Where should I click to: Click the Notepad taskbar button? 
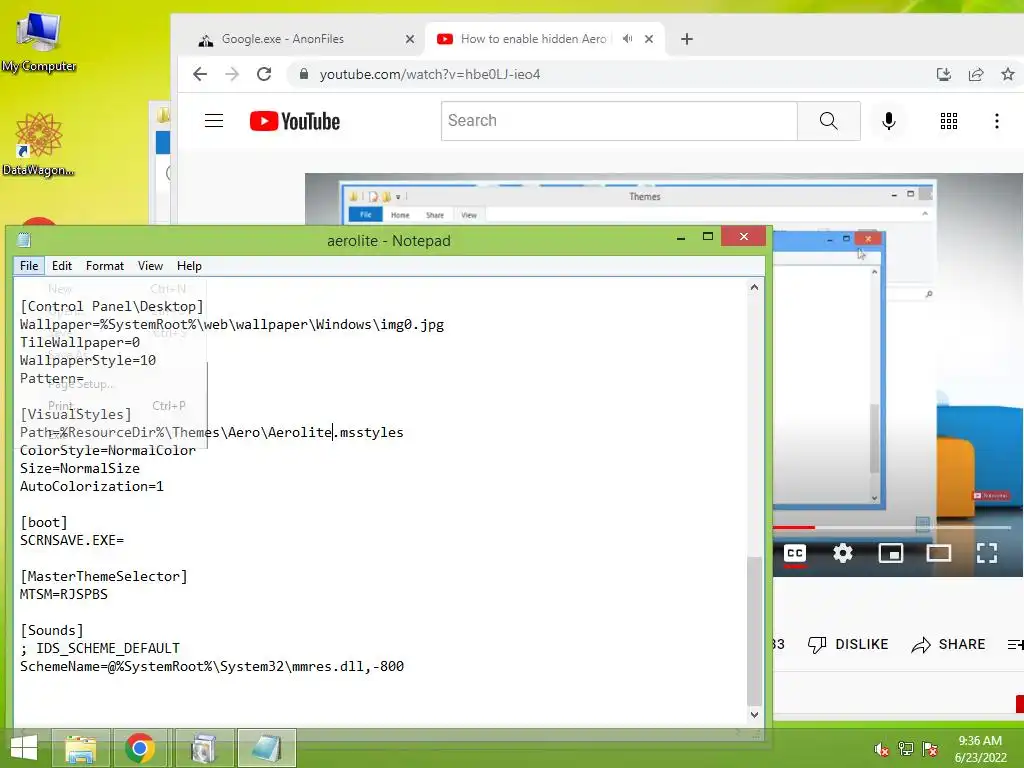pos(266,748)
